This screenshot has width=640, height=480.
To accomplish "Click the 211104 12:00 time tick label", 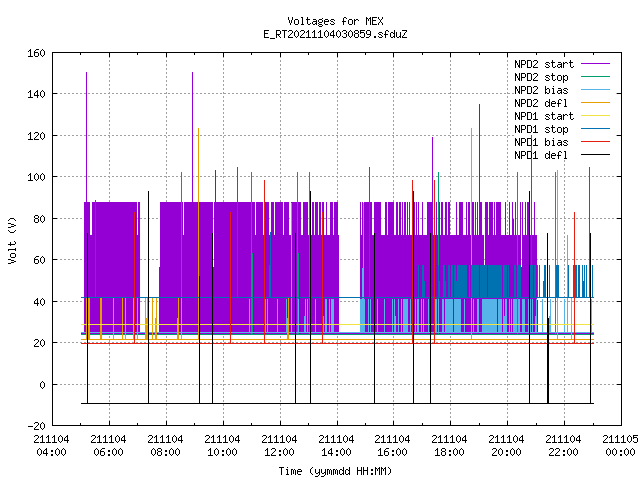I will [279, 446].
